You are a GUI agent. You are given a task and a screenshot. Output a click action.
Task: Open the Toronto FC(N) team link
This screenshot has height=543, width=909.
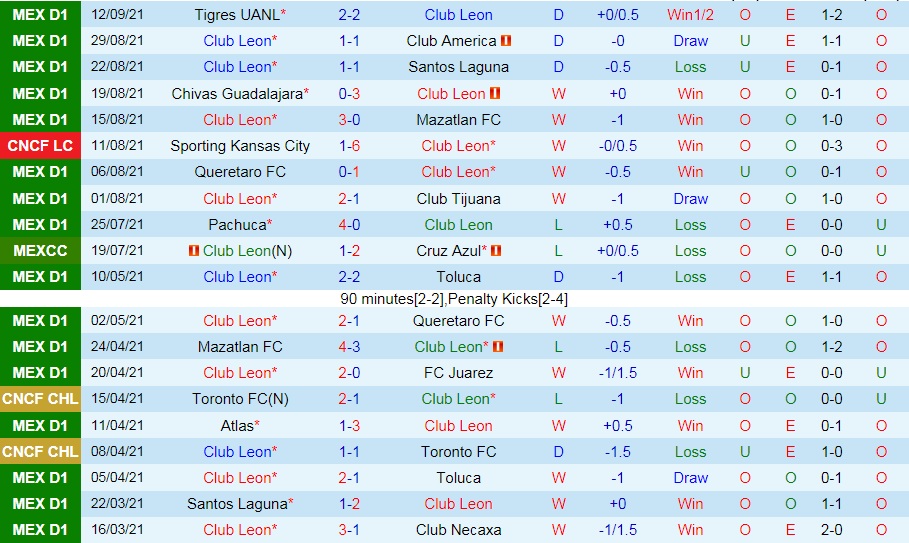coord(240,399)
